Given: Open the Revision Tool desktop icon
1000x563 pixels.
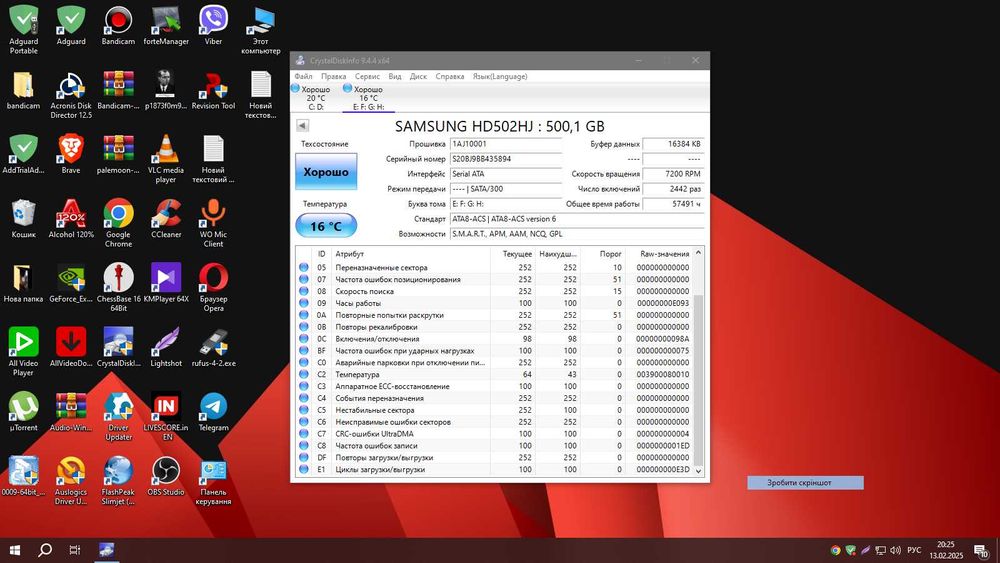Looking at the screenshot, I should [213, 90].
